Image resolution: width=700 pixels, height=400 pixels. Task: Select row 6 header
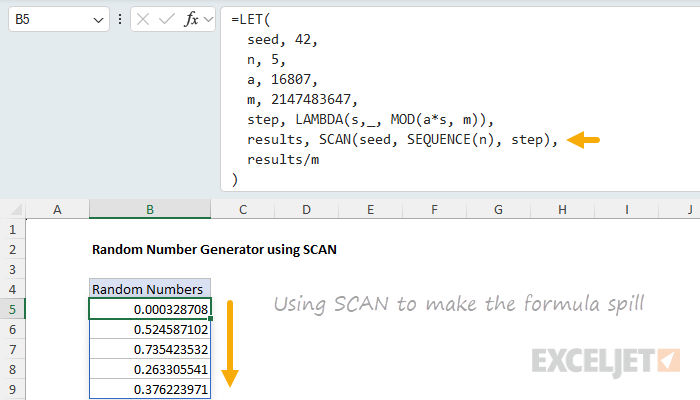12,329
